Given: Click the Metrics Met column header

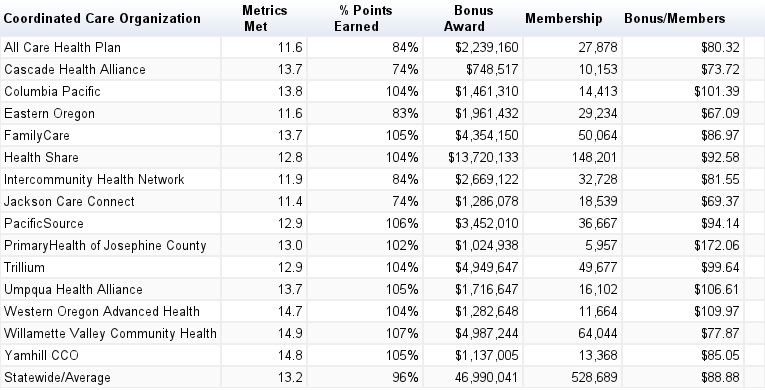Looking at the screenshot, I should [x=264, y=19].
